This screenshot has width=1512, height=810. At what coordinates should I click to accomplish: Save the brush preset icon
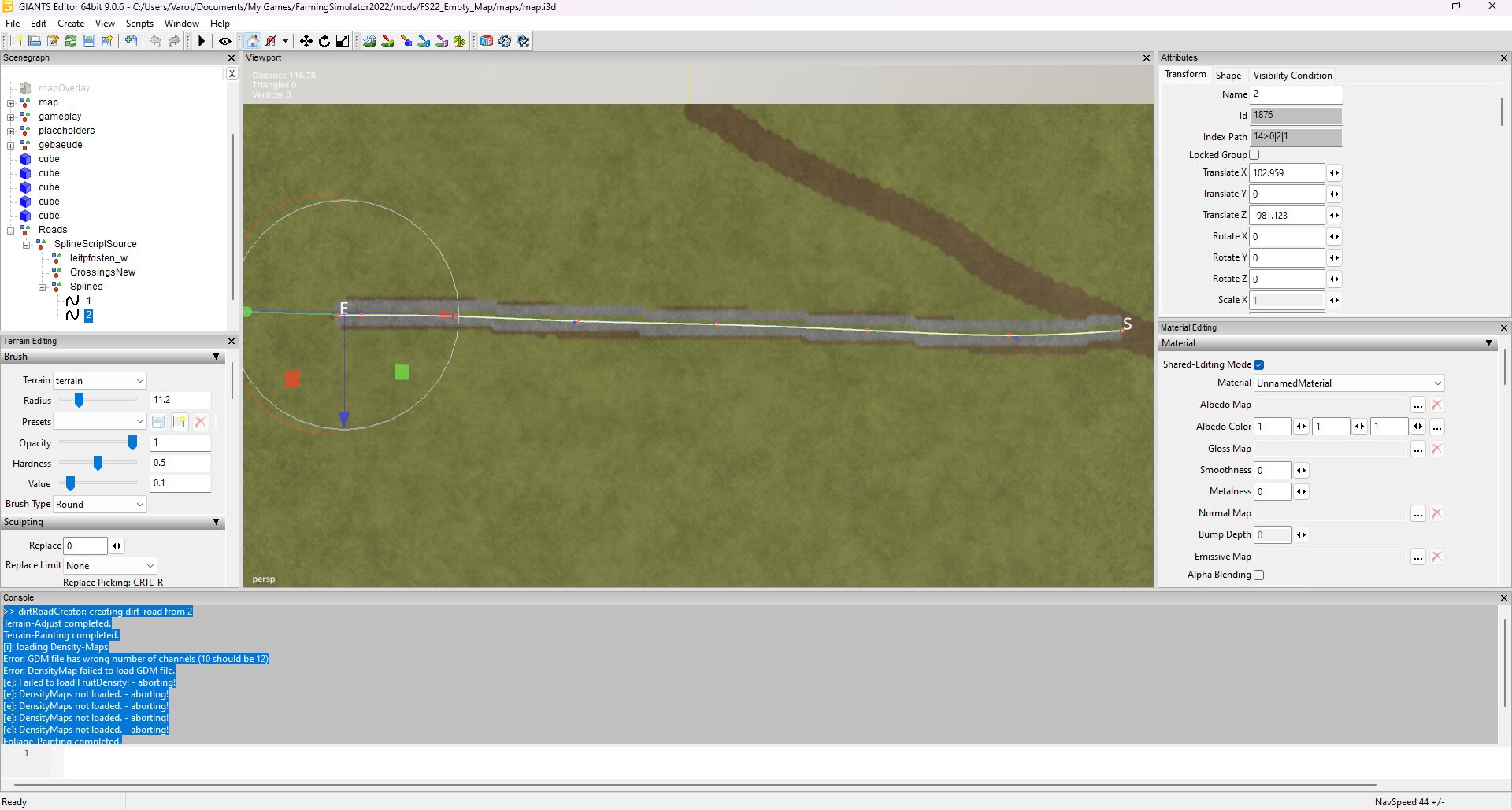(158, 422)
